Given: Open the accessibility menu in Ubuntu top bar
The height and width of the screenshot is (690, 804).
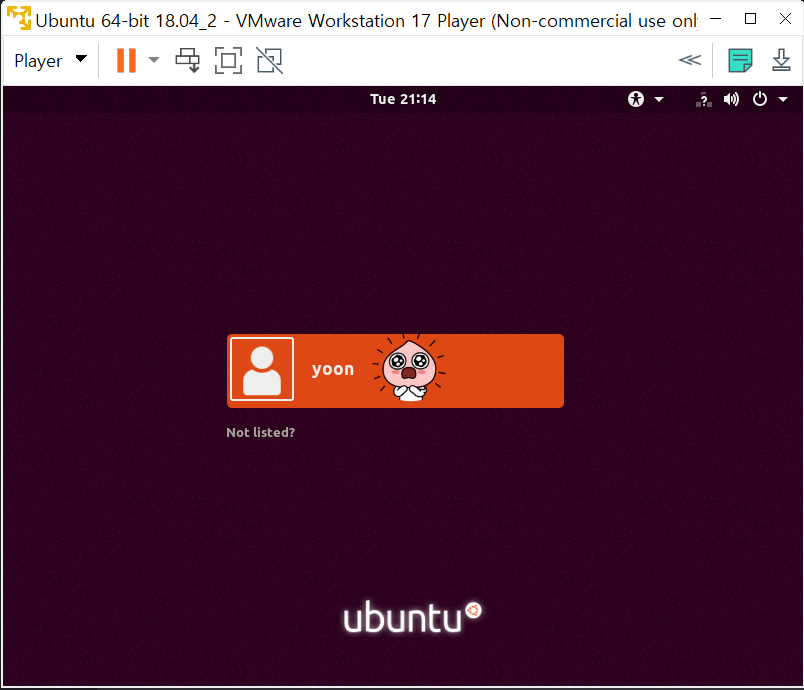Looking at the screenshot, I should (x=636, y=99).
